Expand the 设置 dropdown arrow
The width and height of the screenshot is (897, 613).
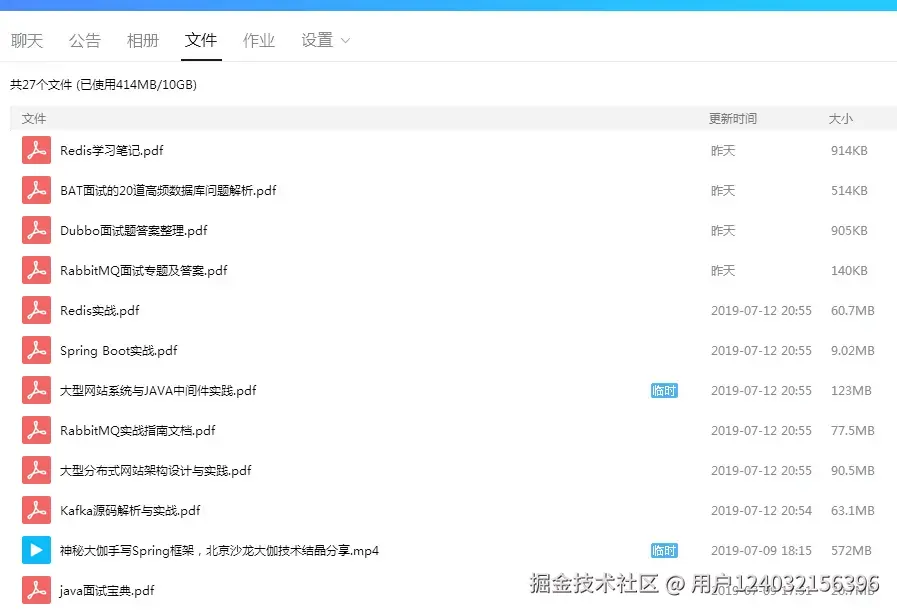click(345, 41)
